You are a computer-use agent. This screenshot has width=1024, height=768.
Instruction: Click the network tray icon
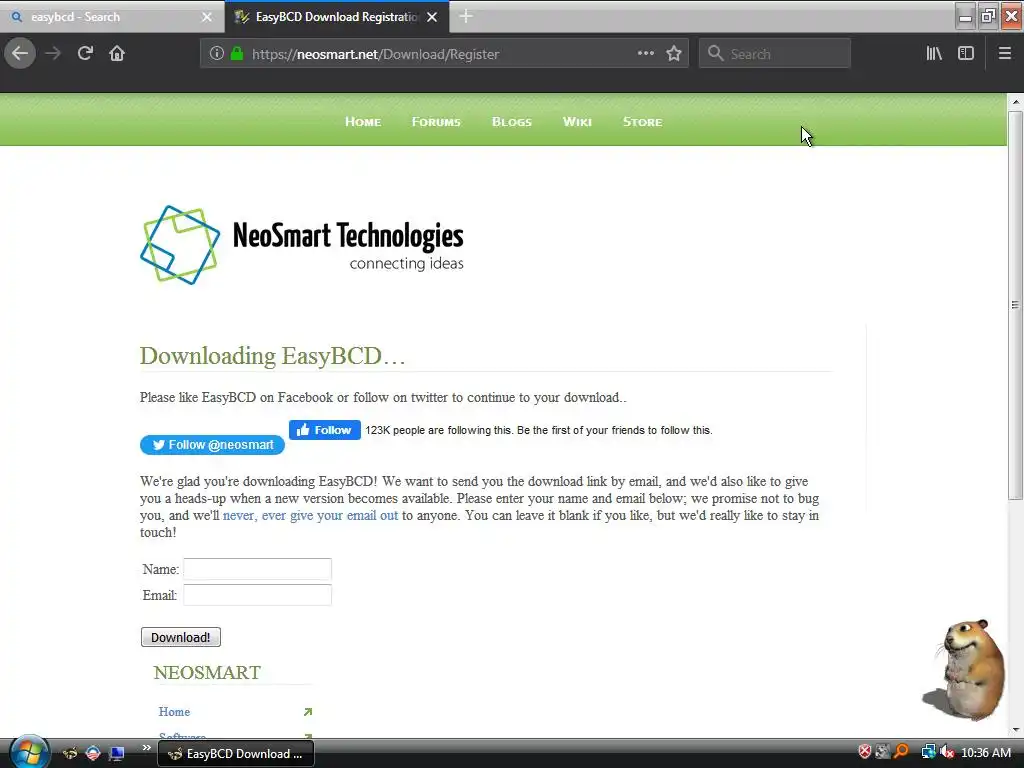pyautogui.click(x=928, y=752)
